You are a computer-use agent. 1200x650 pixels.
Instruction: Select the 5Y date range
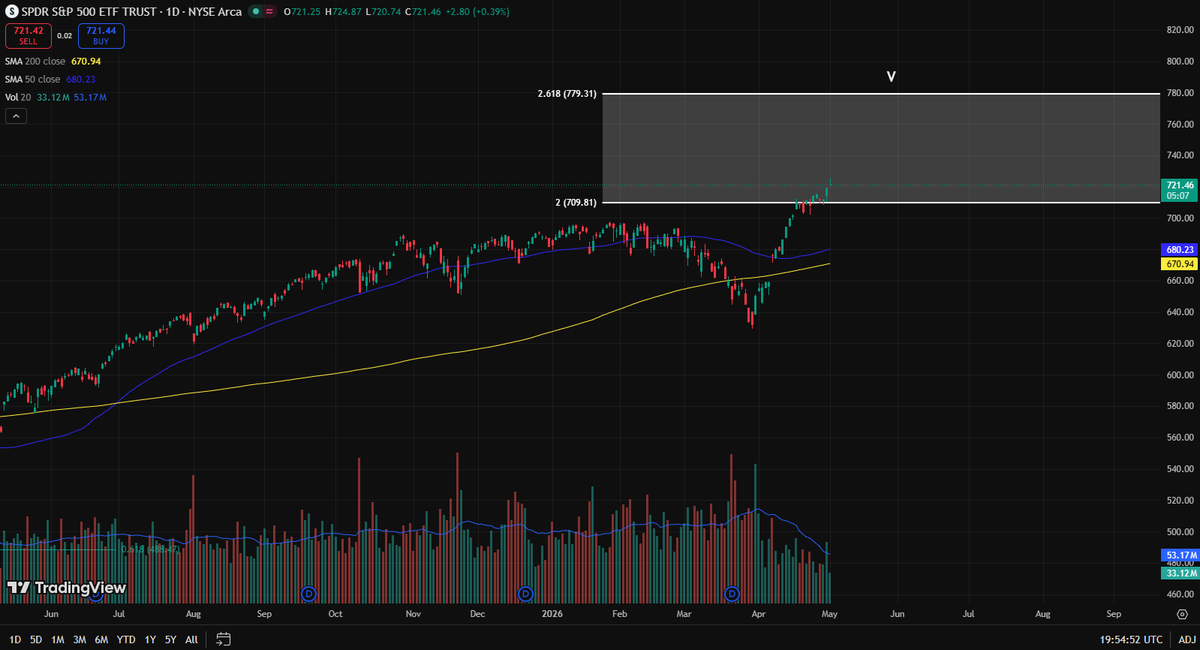click(x=171, y=638)
